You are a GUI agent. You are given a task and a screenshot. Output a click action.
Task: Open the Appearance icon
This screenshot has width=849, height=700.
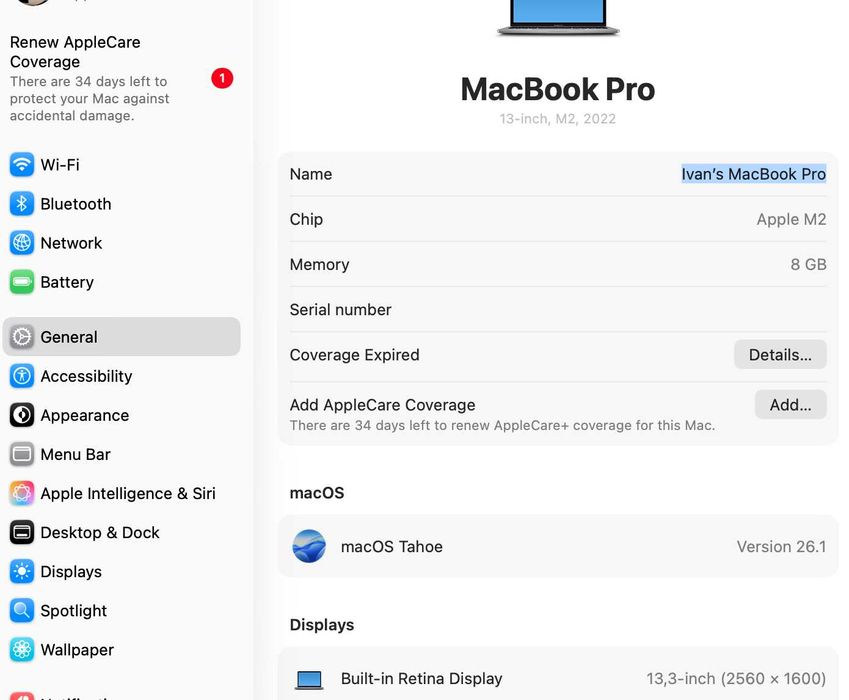point(22,415)
